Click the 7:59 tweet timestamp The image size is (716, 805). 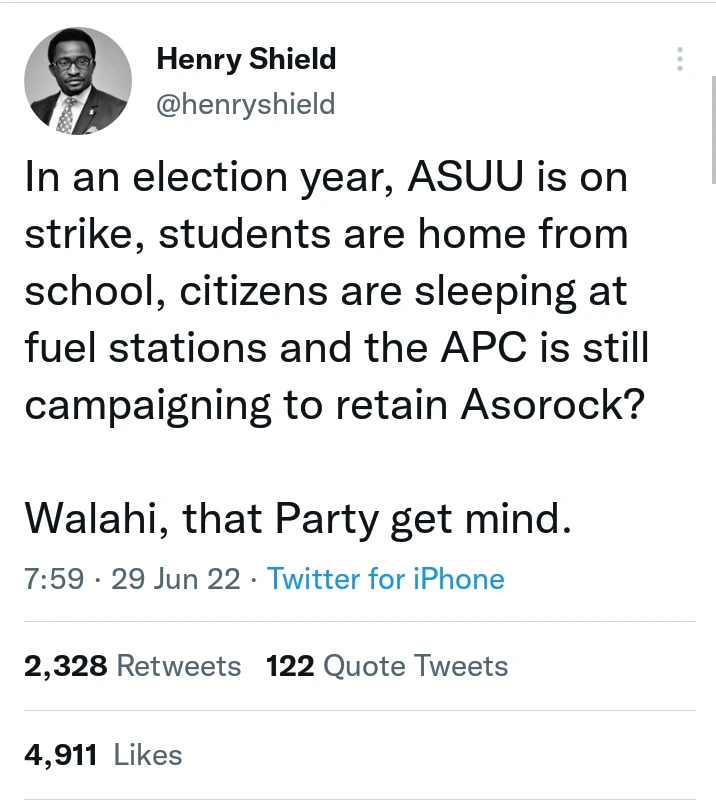point(54,579)
